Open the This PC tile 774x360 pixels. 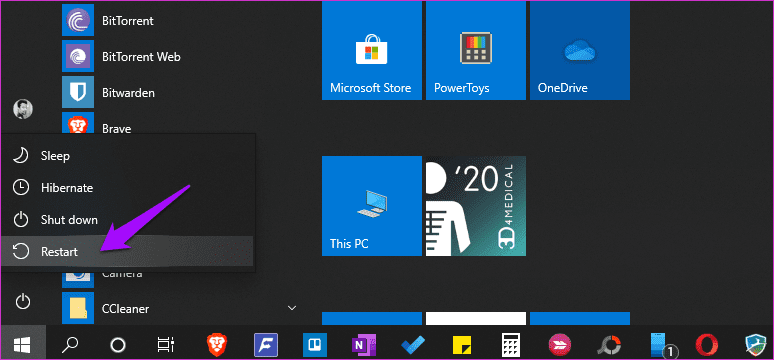(372, 206)
